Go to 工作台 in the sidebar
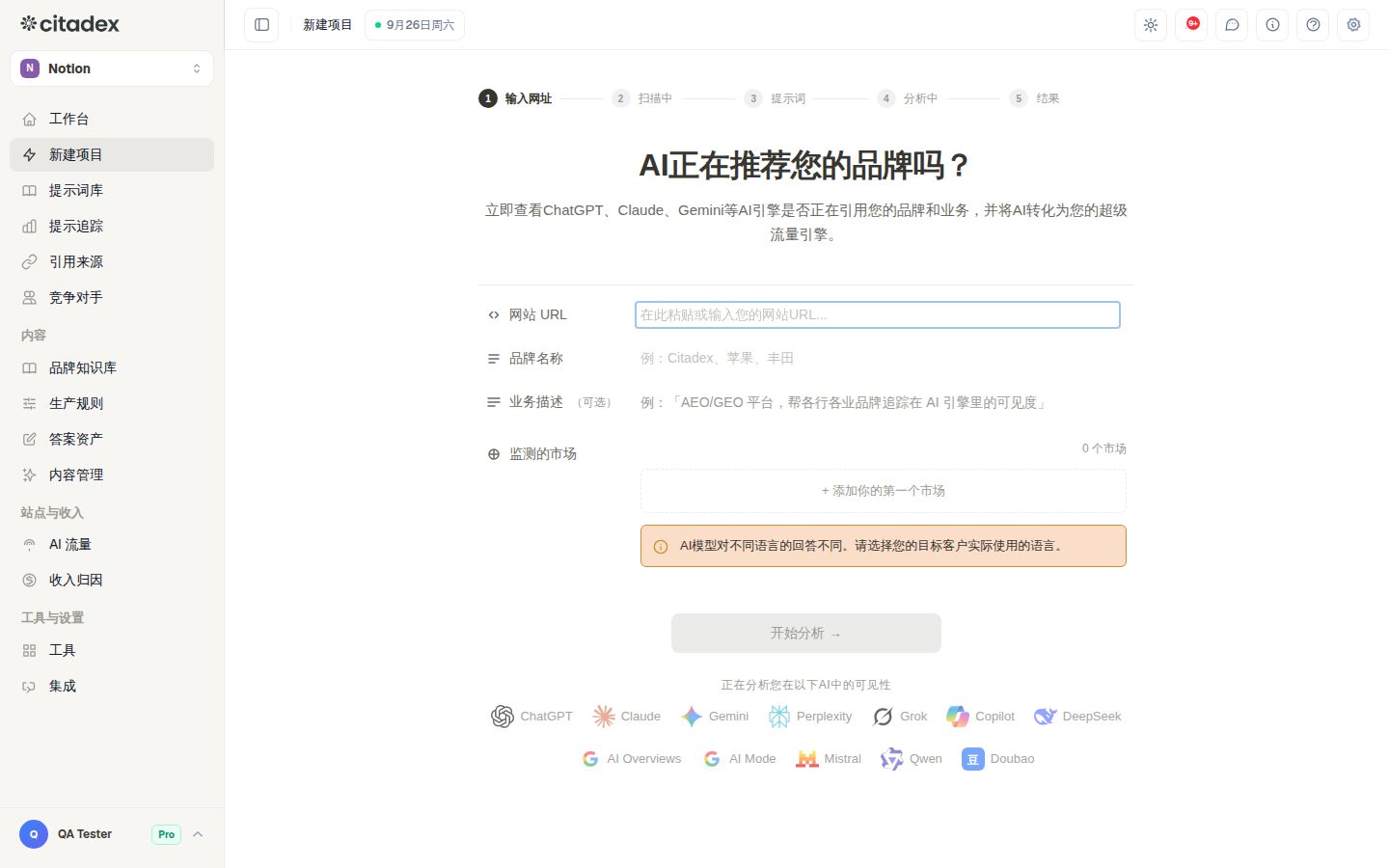This screenshot has width=1389, height=868. click(112, 119)
